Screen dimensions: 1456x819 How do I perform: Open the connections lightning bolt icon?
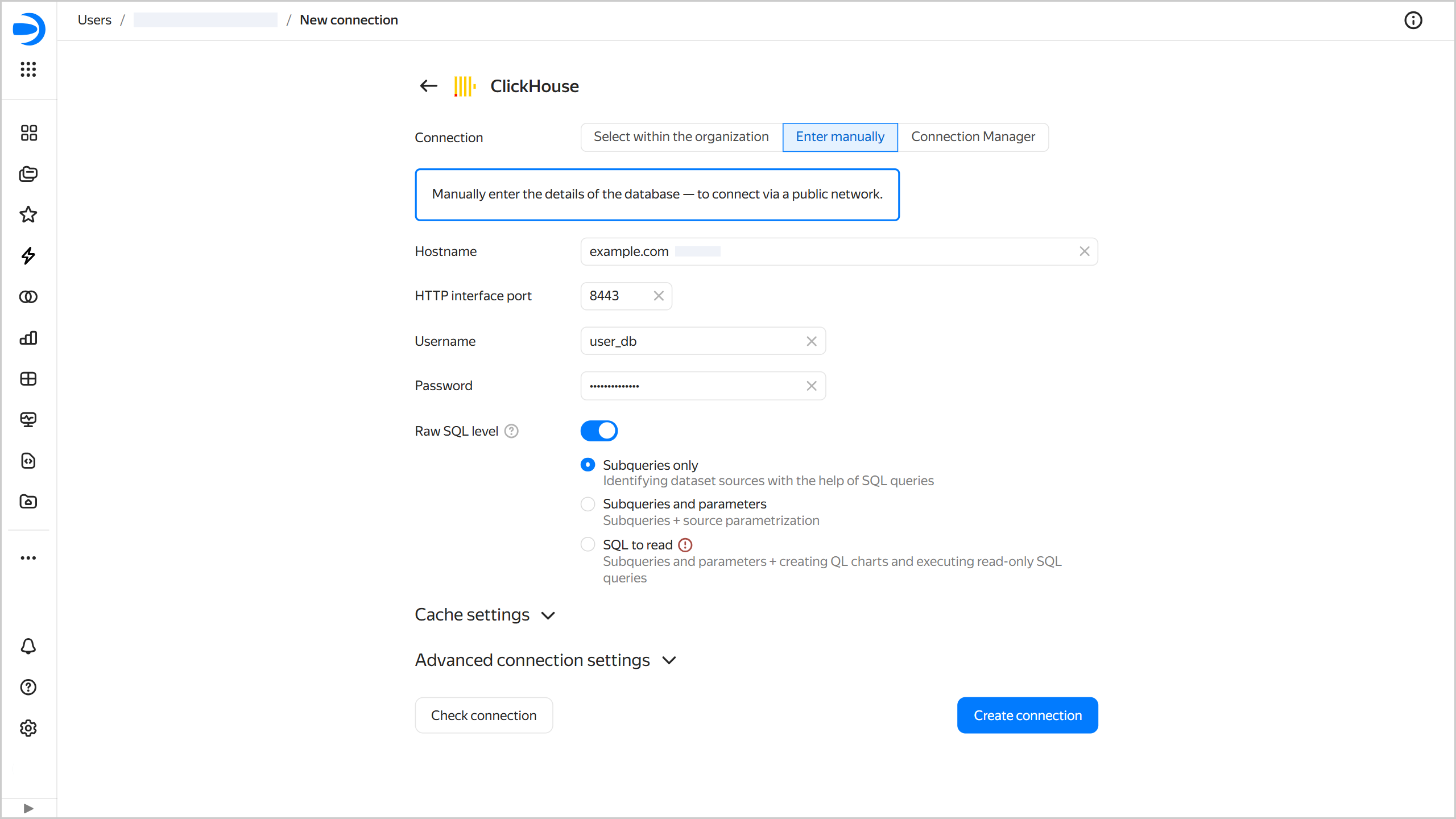pos(28,256)
